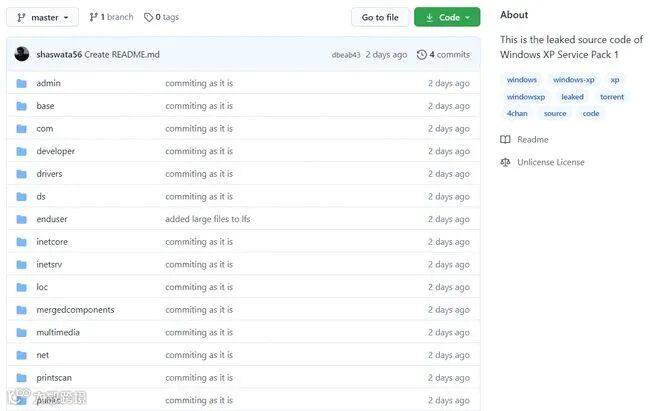
Task: Select the source topic tag
Action: [x=555, y=113]
